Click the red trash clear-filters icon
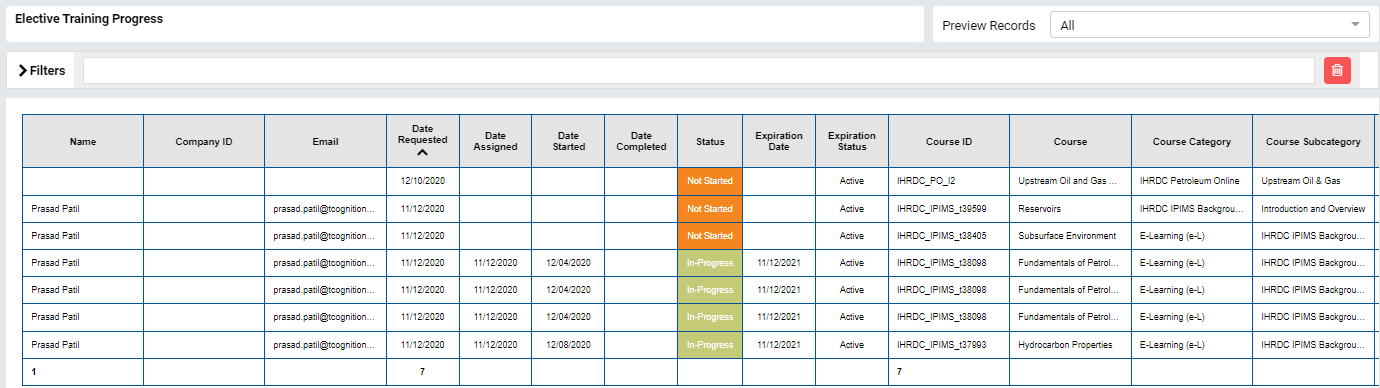Image resolution: width=1380 pixels, height=388 pixels. coord(1337,70)
